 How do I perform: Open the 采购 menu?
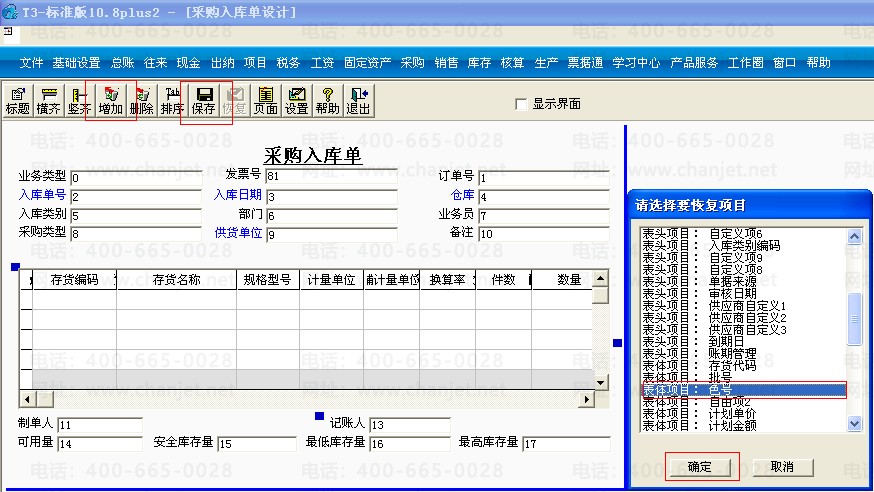point(412,63)
